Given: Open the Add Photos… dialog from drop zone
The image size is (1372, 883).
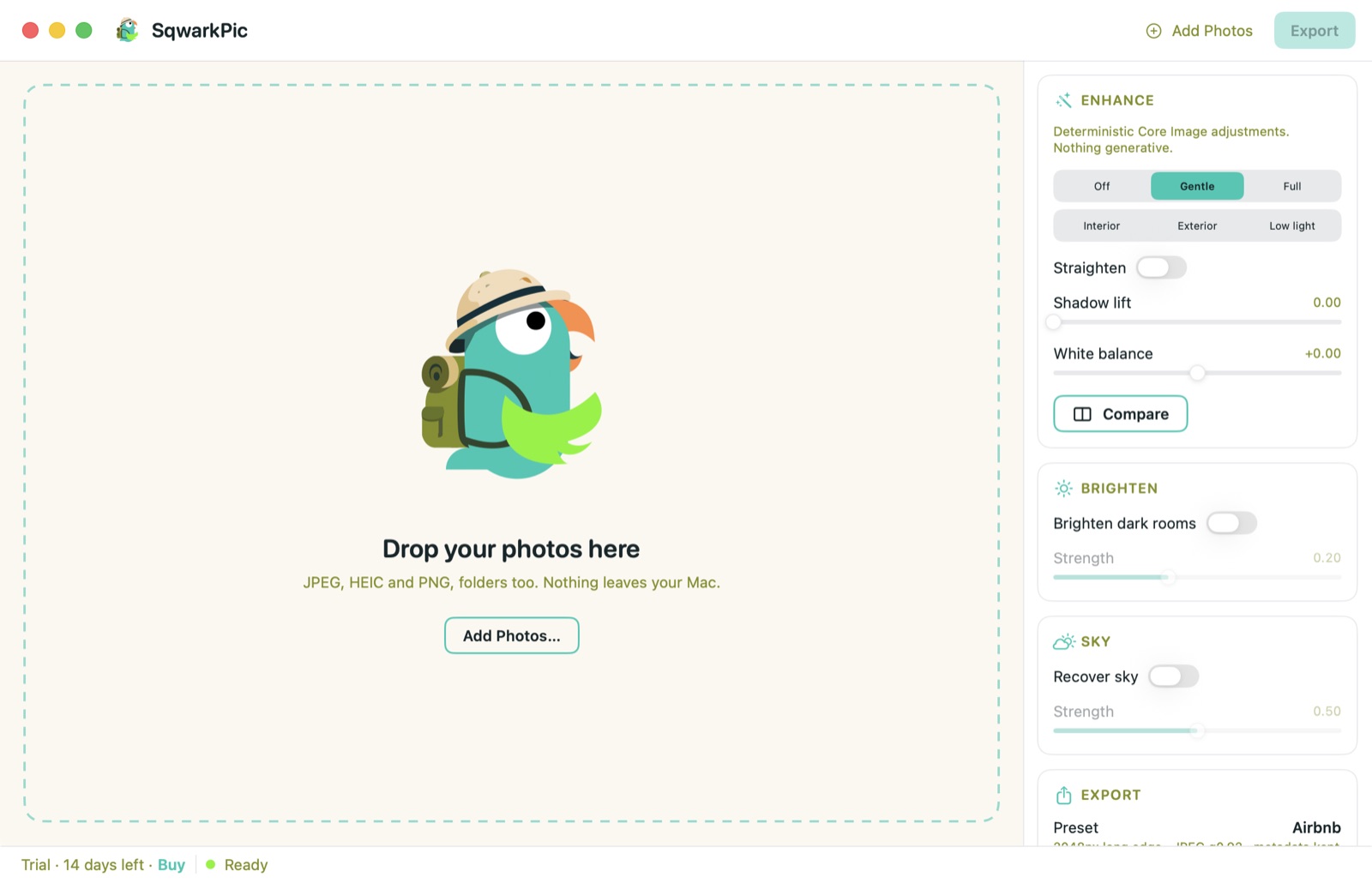Looking at the screenshot, I should (511, 635).
